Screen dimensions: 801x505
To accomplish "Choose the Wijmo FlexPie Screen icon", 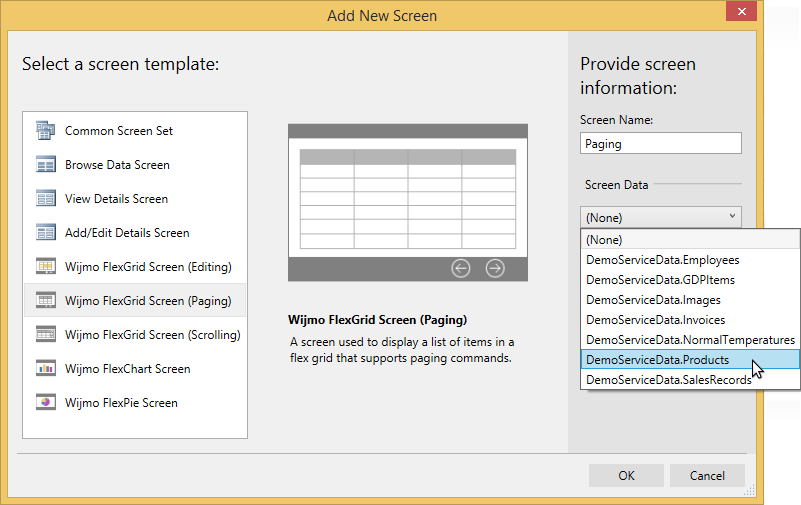I will pyautogui.click(x=45, y=402).
